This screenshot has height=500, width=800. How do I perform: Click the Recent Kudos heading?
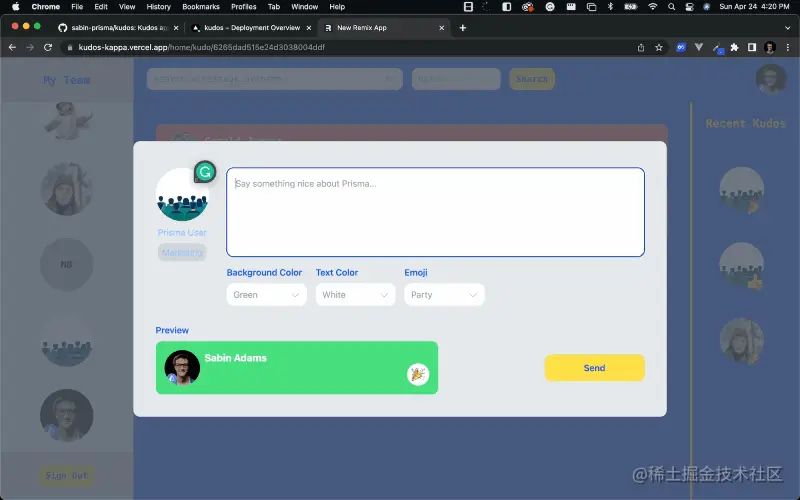pyautogui.click(x=746, y=123)
